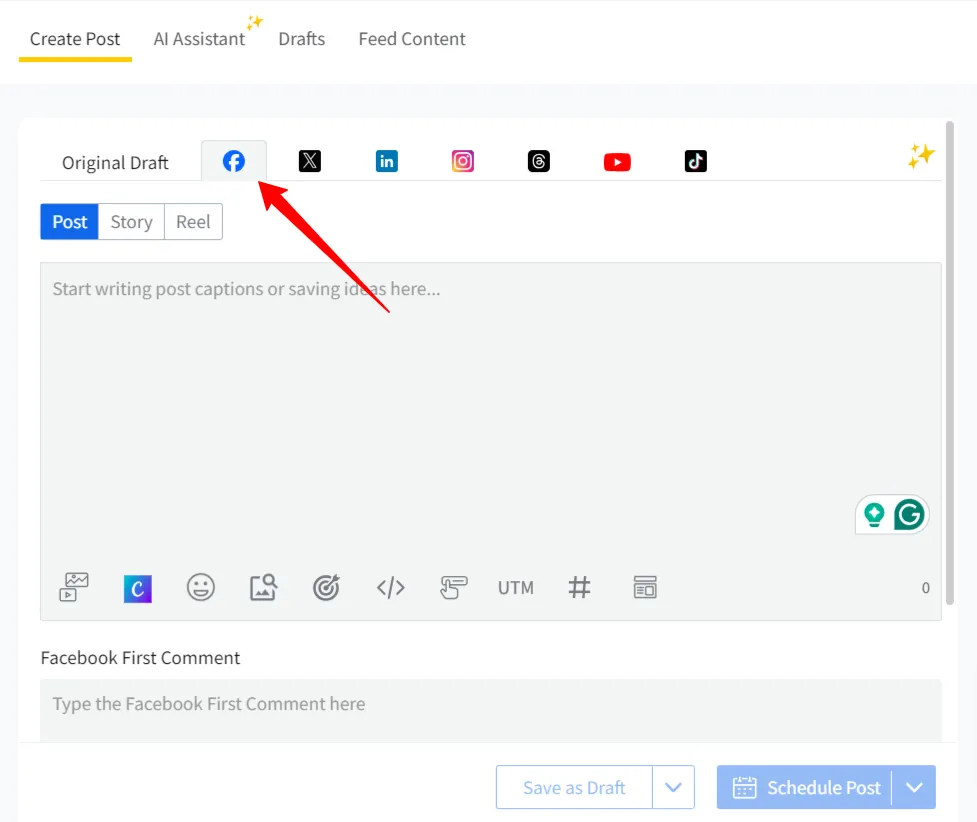
Task: Click the Grammarly suggestions icon
Action: pyautogui.click(x=908, y=514)
